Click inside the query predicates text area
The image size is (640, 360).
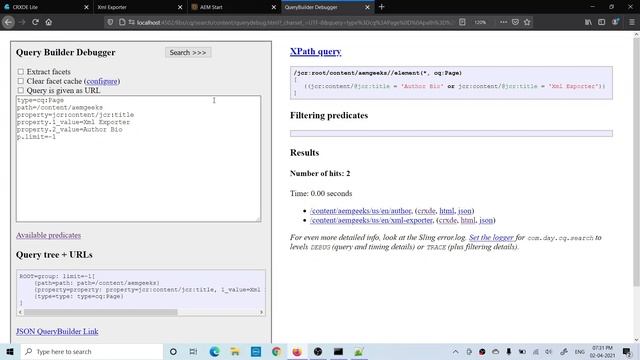(x=138, y=159)
